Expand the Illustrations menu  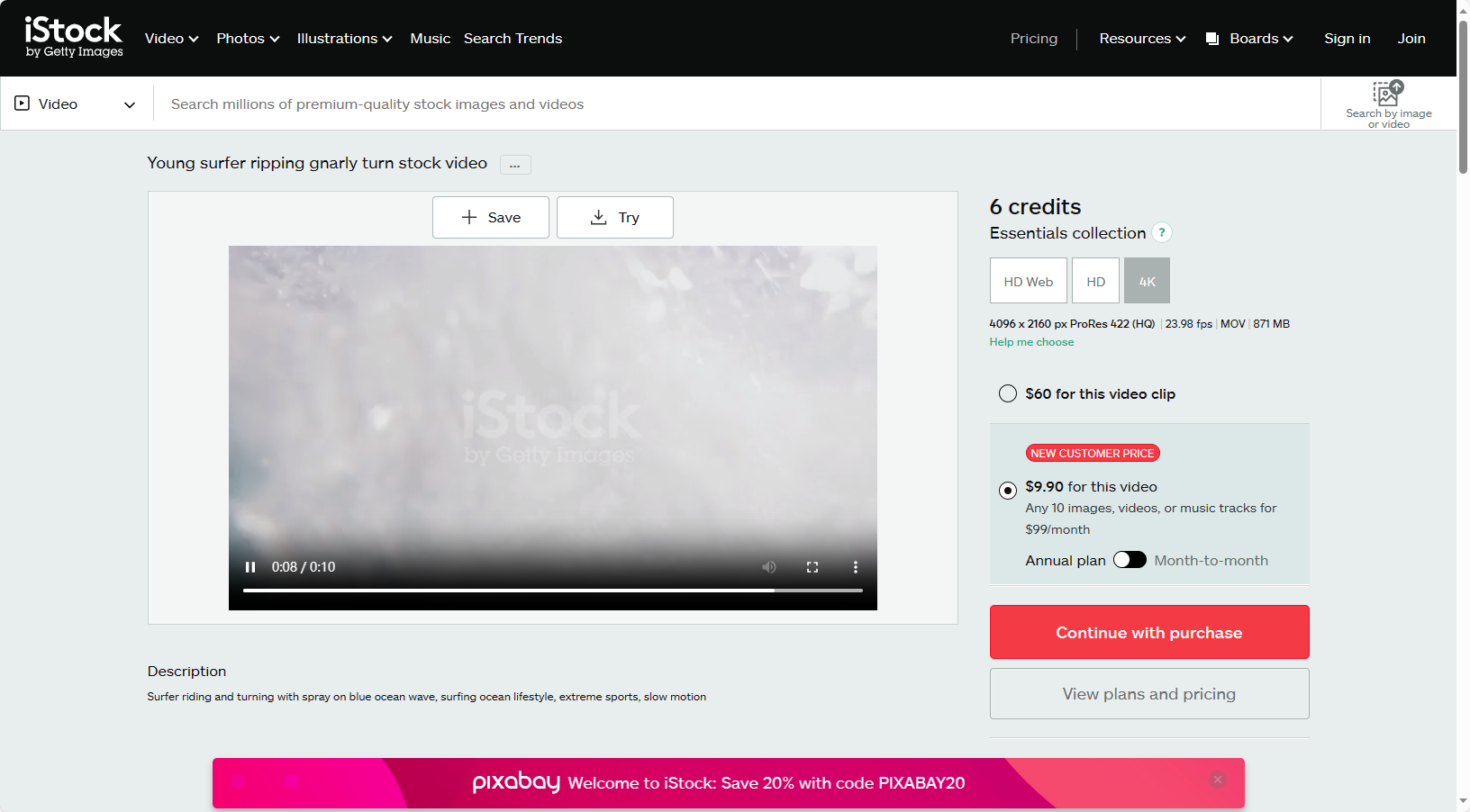(x=344, y=39)
